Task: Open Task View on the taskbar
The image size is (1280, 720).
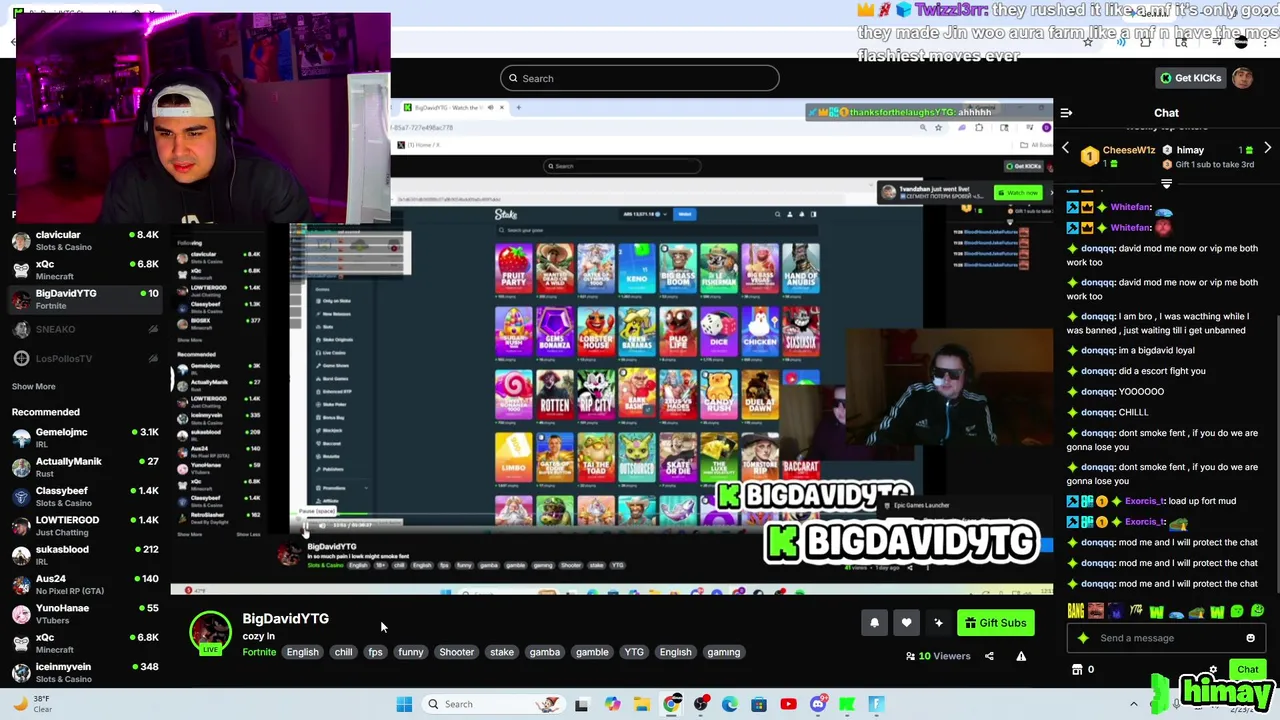Action: point(581,704)
